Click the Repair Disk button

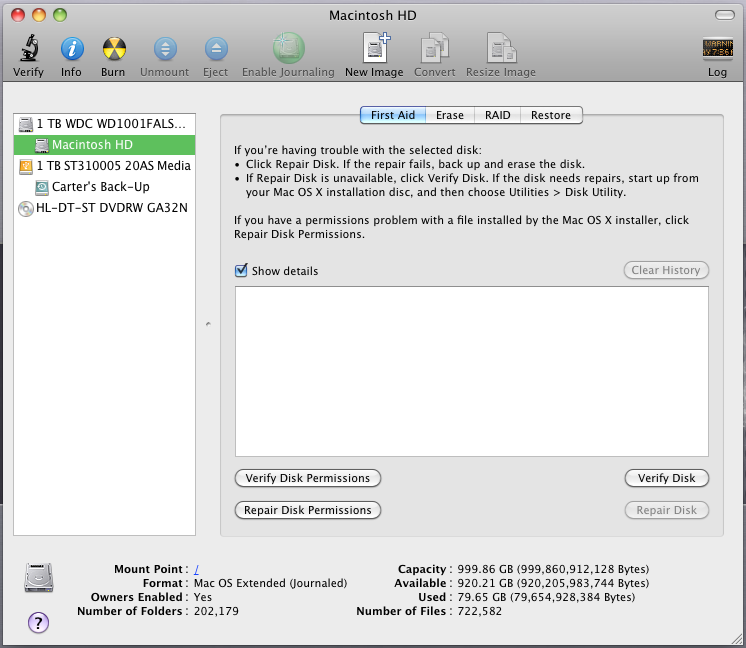pos(667,510)
